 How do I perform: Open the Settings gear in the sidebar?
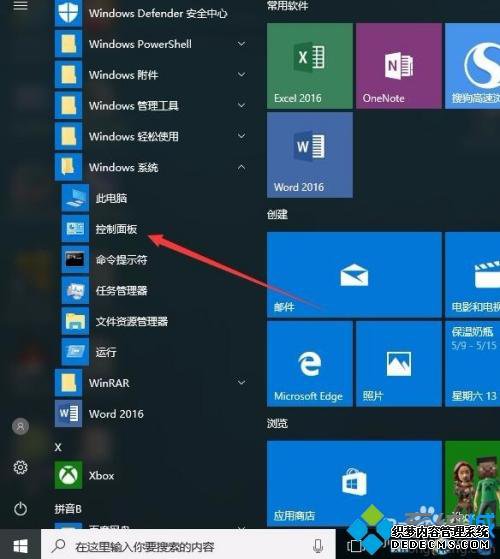(20, 467)
